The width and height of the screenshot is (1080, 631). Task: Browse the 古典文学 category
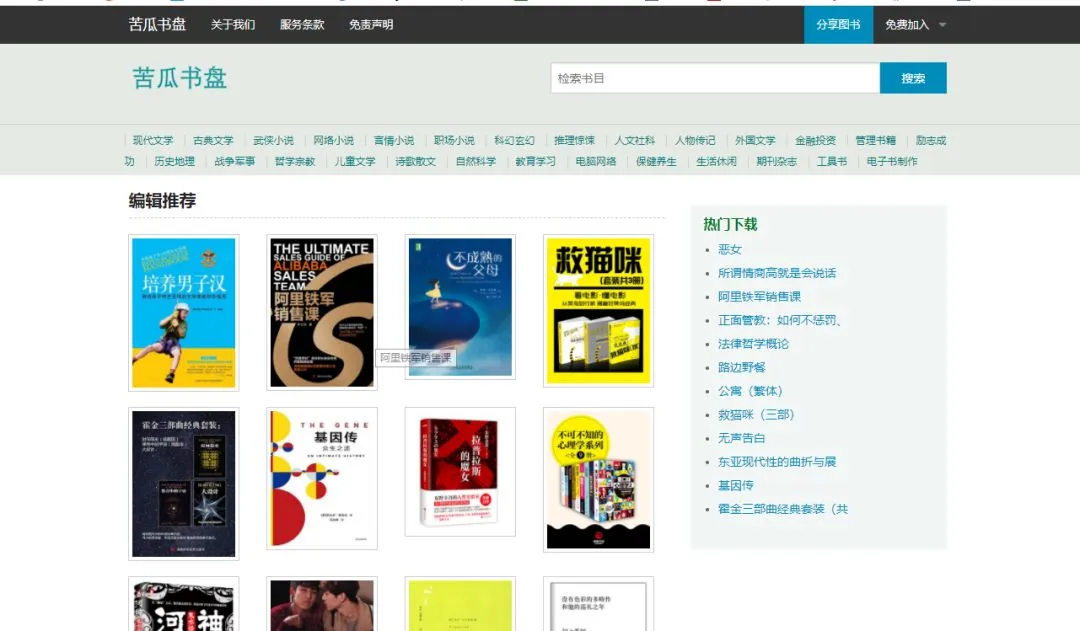click(213, 141)
